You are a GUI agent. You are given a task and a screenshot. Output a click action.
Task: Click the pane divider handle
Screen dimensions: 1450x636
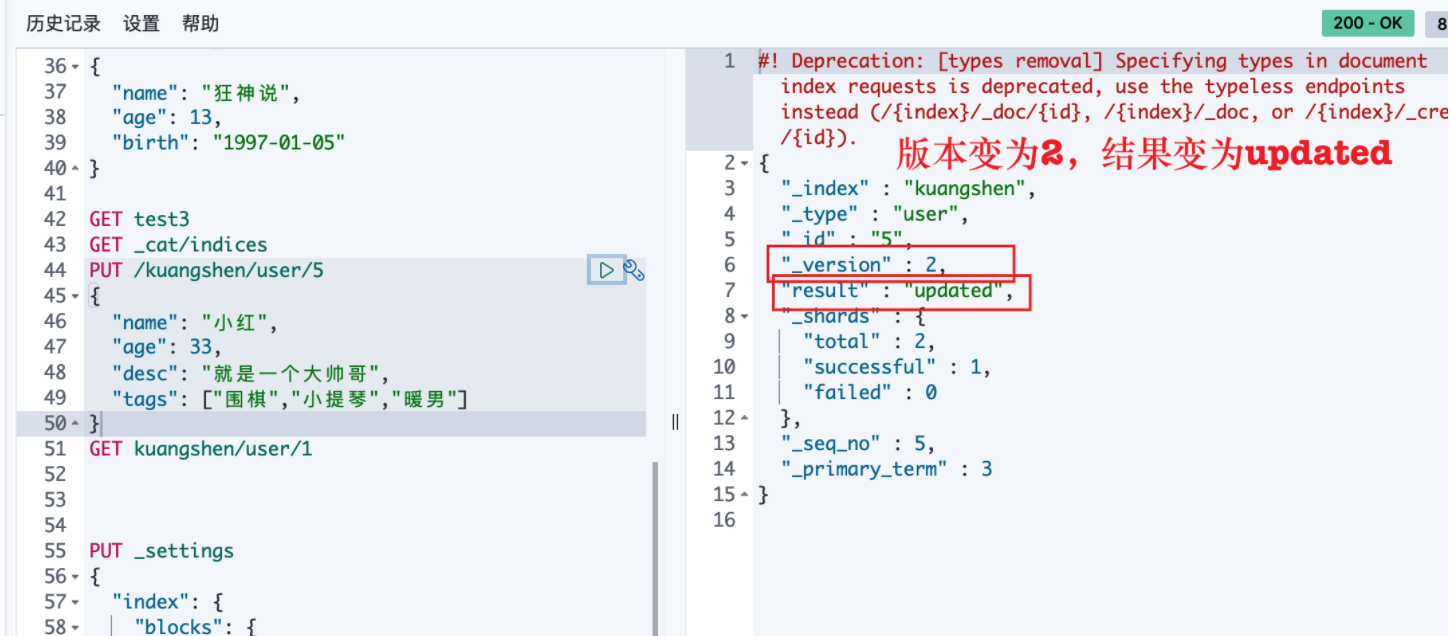tap(675, 422)
